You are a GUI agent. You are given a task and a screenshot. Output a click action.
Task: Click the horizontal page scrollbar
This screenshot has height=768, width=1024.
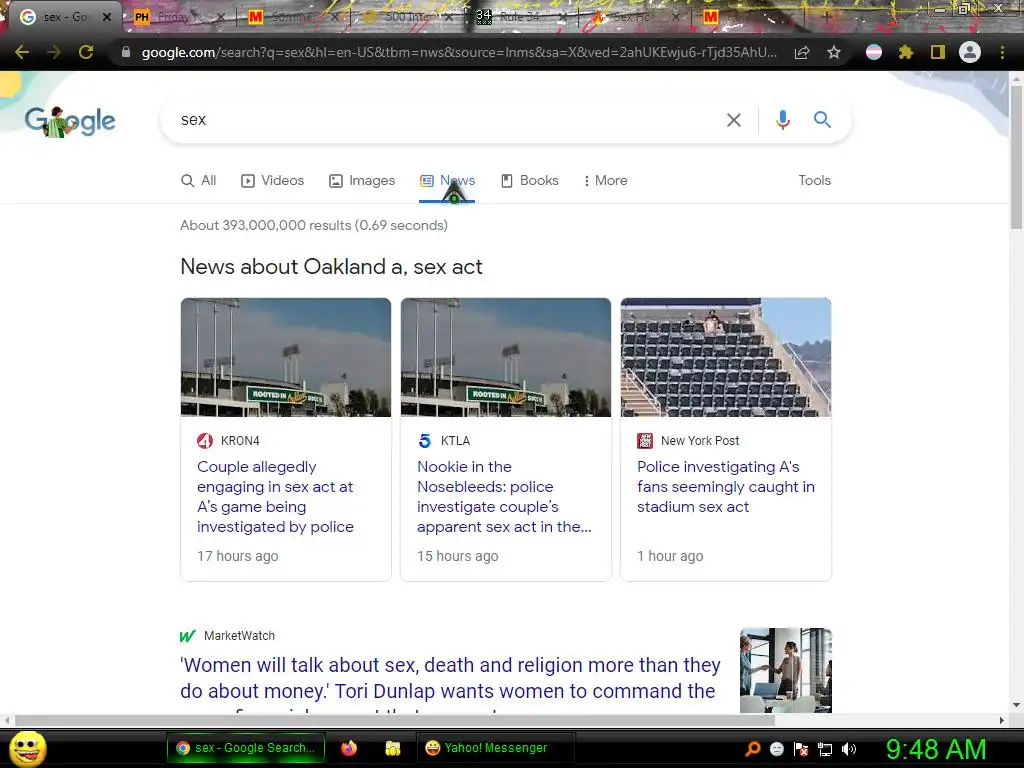[x=394, y=720]
